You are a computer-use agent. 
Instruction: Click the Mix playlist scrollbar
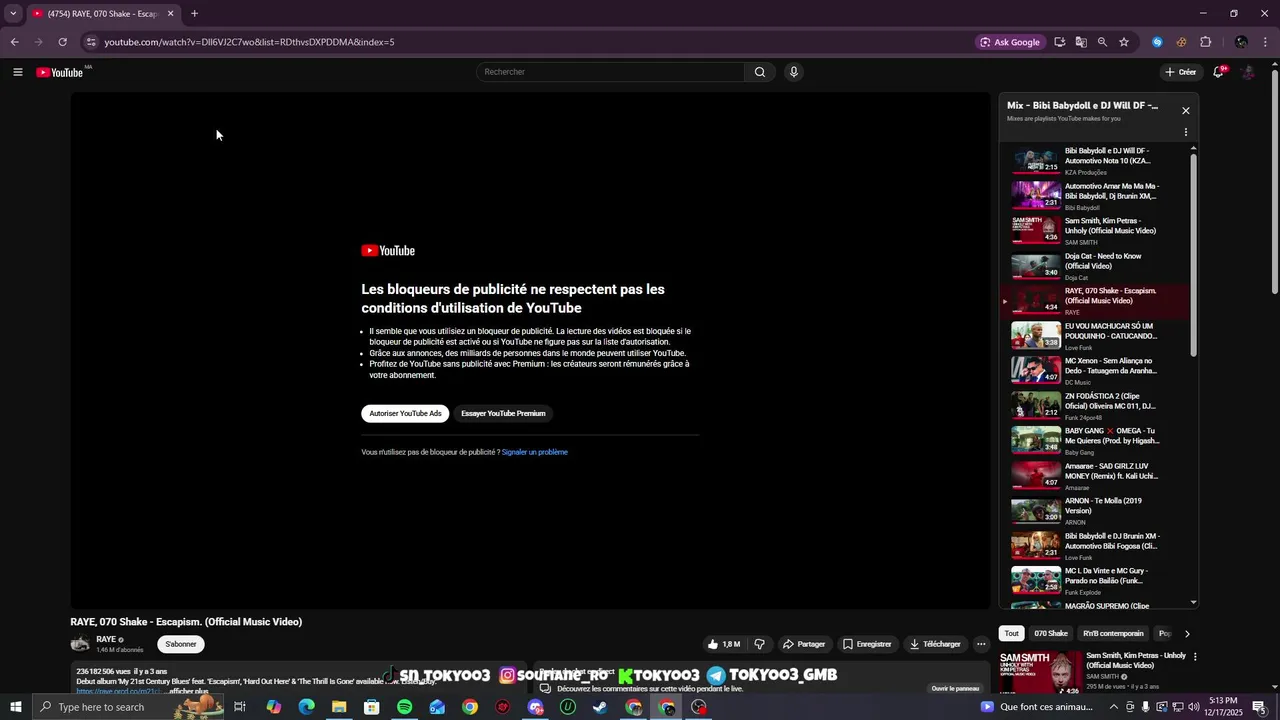(1193, 255)
